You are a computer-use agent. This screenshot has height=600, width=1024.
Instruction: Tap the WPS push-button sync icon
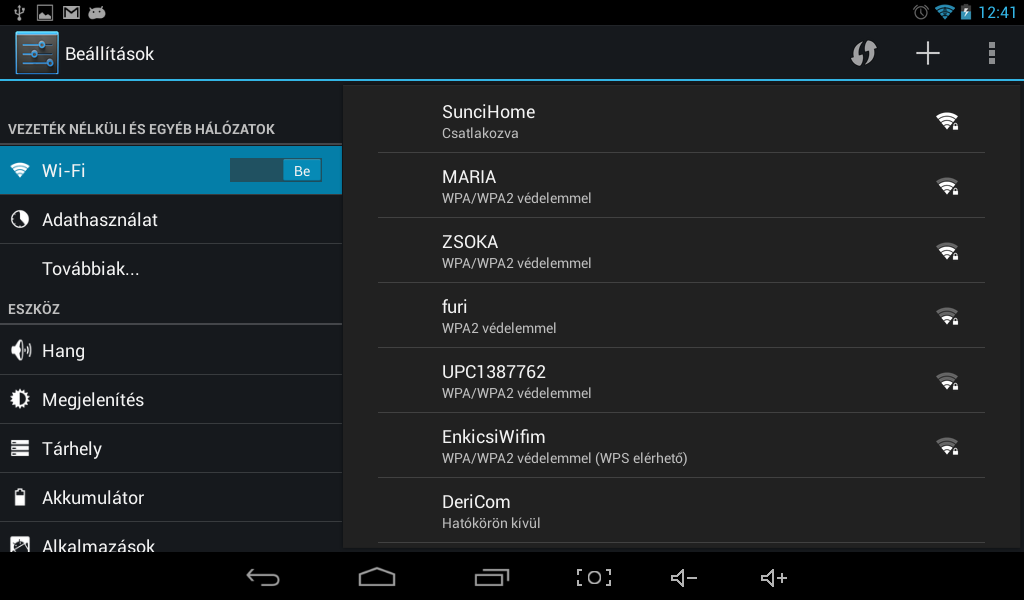coord(863,53)
